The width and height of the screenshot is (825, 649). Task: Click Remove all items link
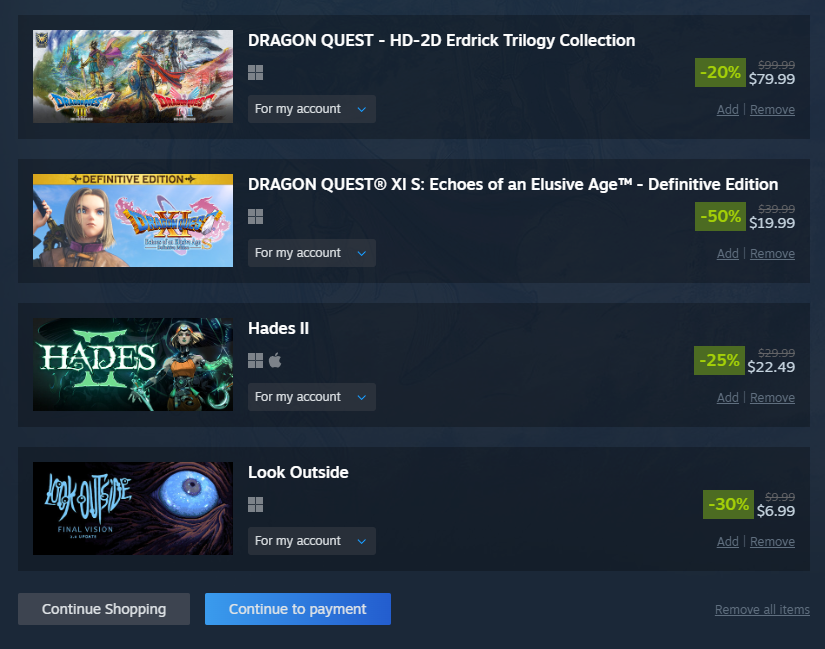coord(762,610)
